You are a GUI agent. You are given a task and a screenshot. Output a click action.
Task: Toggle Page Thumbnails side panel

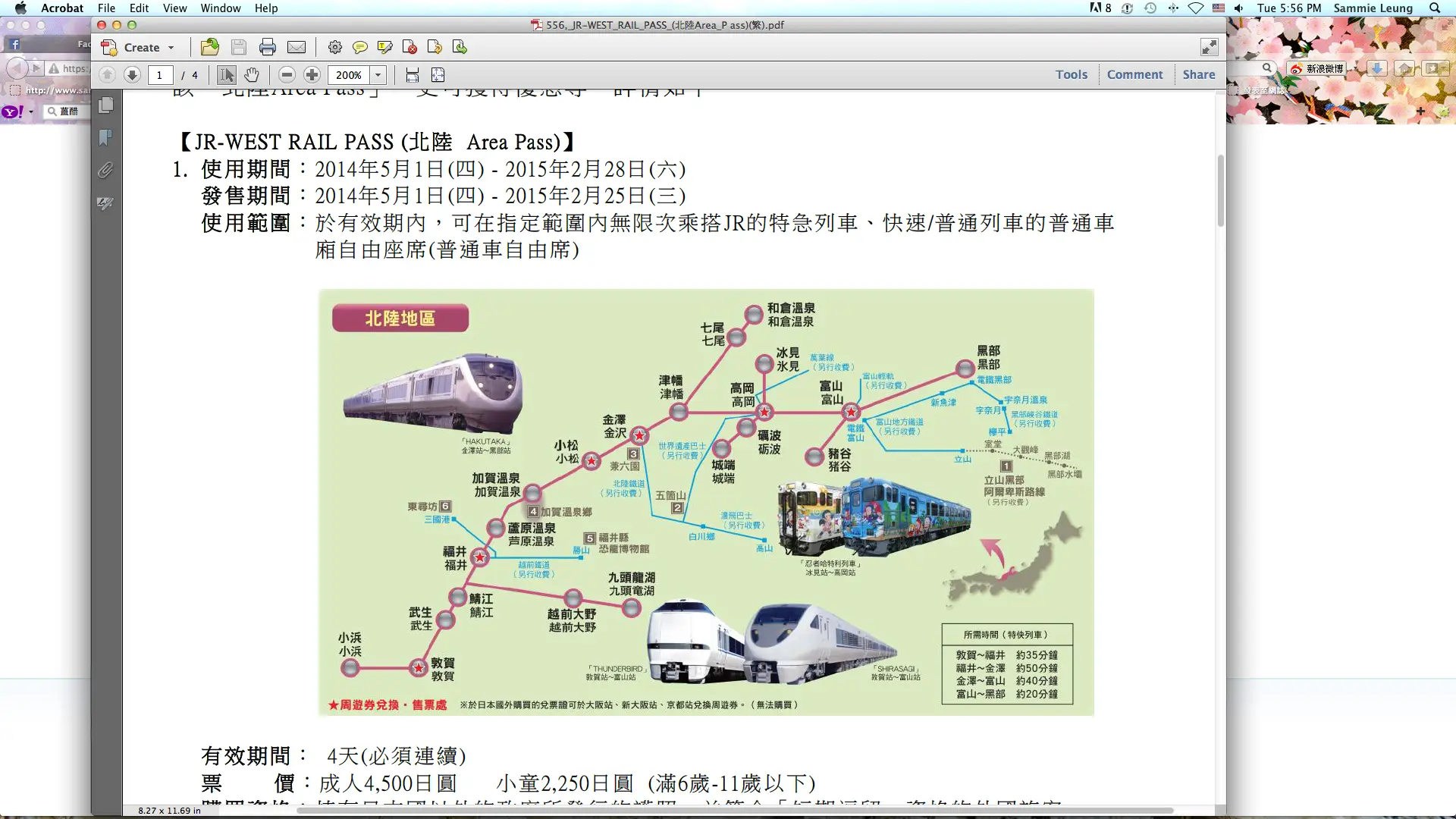pyautogui.click(x=106, y=105)
